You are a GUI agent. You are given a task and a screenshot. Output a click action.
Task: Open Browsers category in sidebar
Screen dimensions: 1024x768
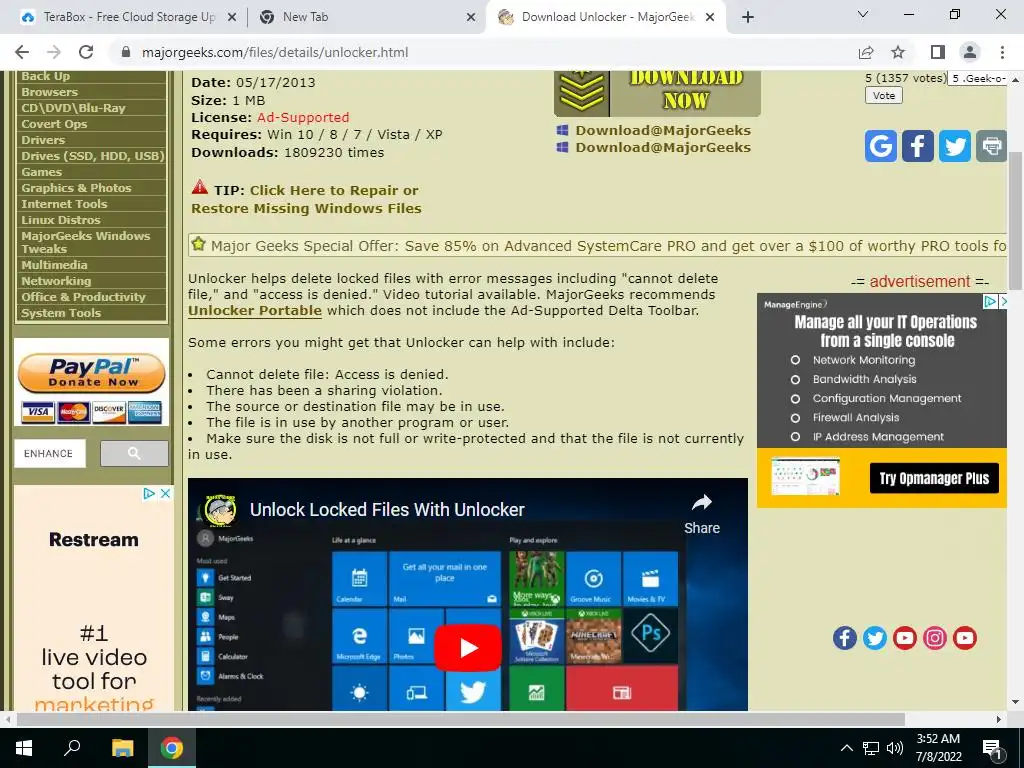tap(50, 92)
